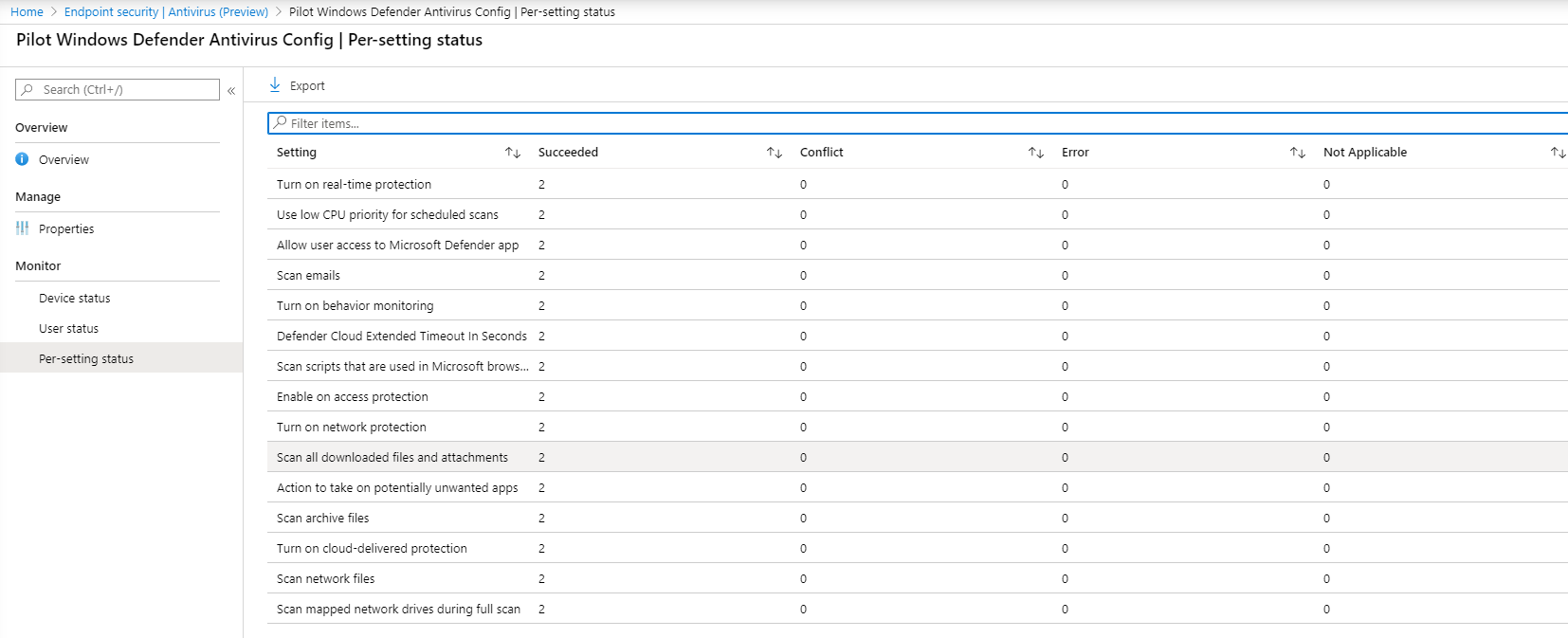Open Device status in Monitor section
Image resolution: width=1568 pixels, height=638 pixels.
point(75,299)
